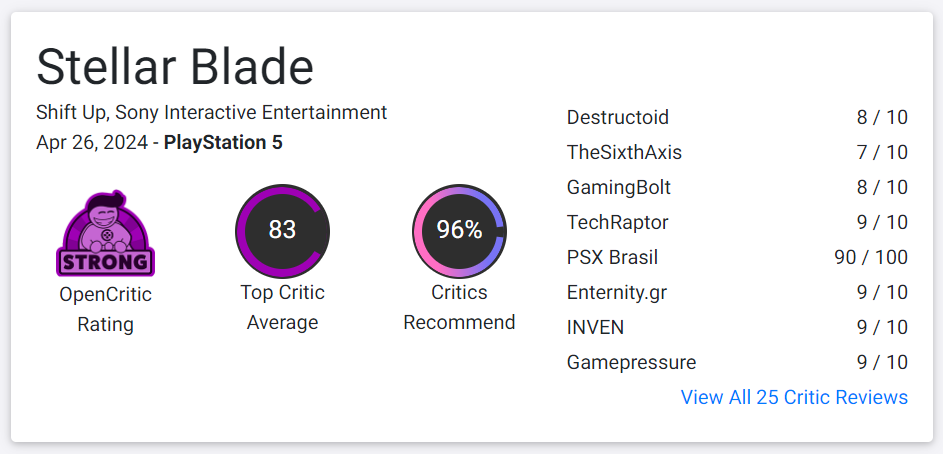Image resolution: width=943 pixels, height=454 pixels.
Task: Click the TechRaptor critic name
Action: [x=617, y=222]
